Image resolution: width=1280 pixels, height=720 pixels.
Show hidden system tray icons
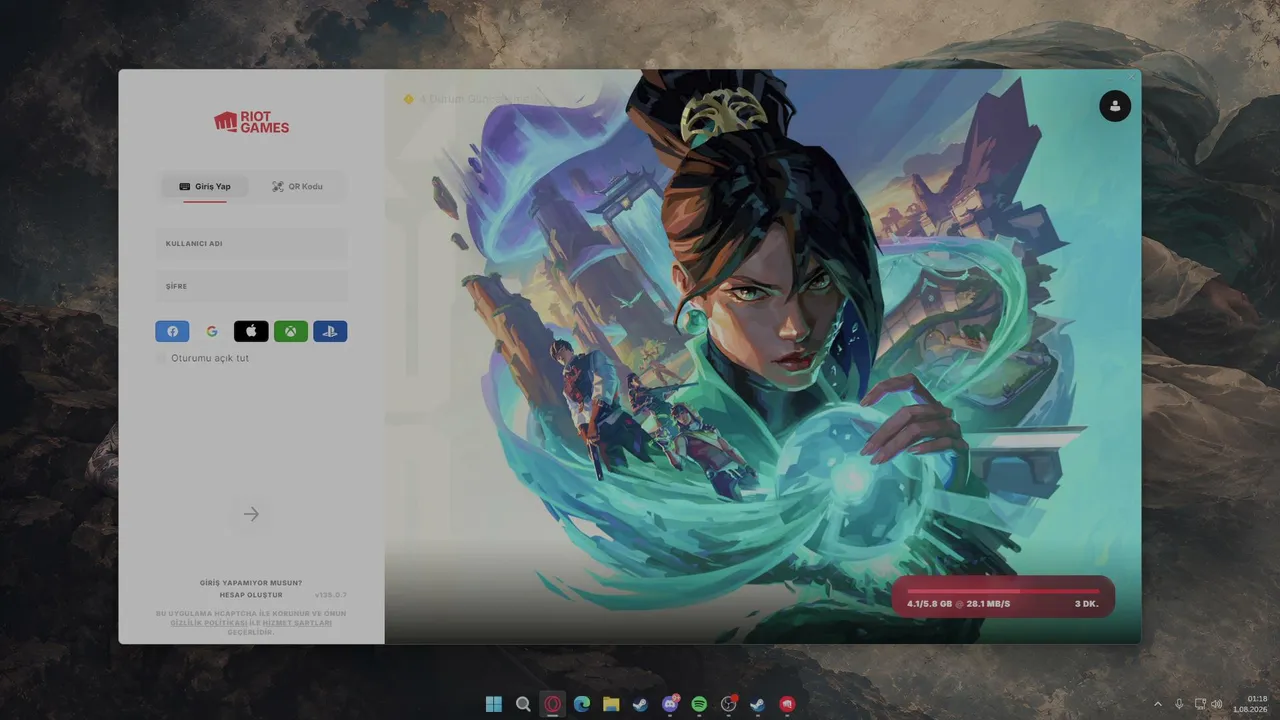pos(1158,704)
